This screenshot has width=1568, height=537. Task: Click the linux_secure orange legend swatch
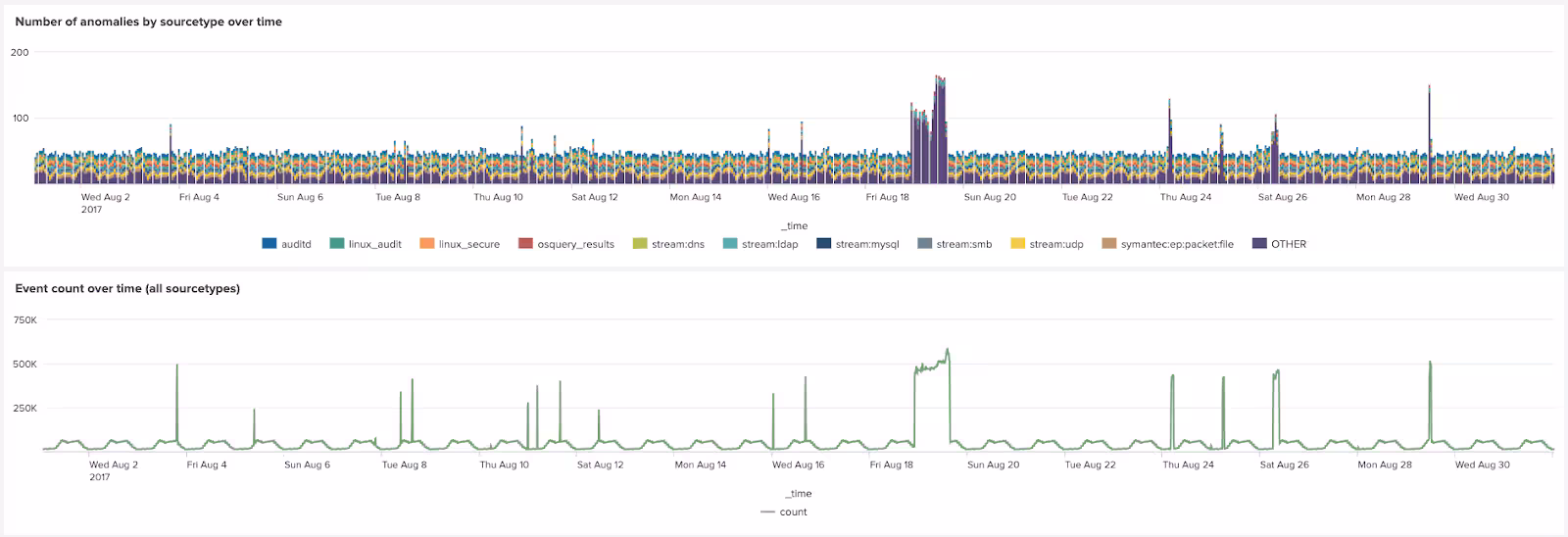point(426,244)
